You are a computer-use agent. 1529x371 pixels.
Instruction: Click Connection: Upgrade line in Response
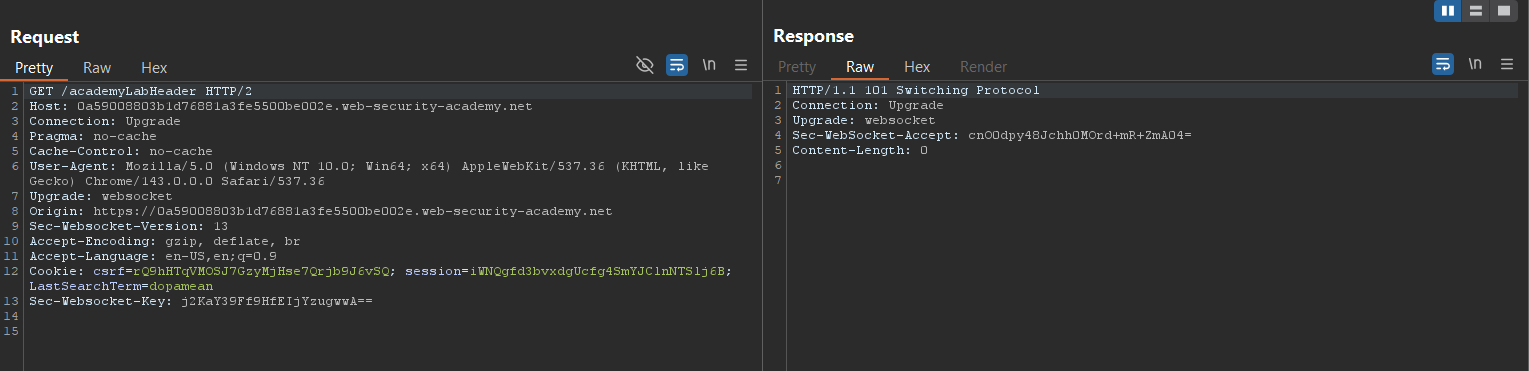868,105
